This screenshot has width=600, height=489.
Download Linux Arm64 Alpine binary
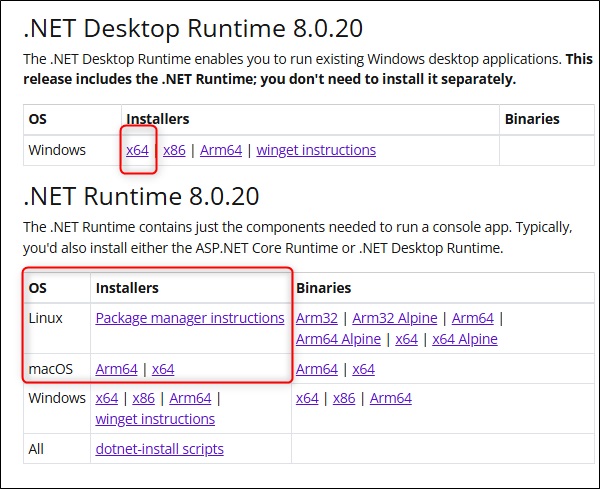point(338,339)
